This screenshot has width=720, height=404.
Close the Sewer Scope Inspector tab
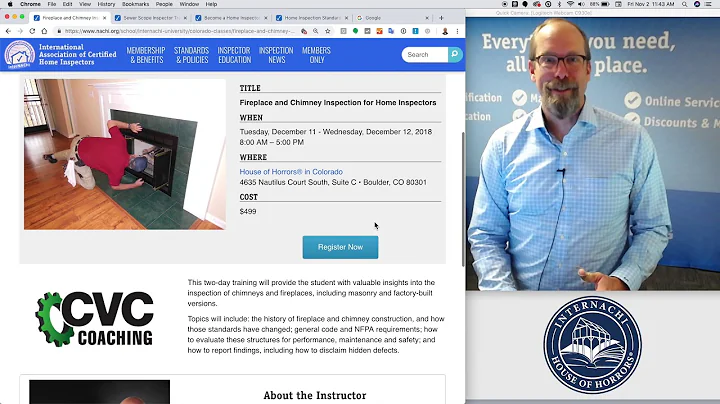[x=186, y=18]
